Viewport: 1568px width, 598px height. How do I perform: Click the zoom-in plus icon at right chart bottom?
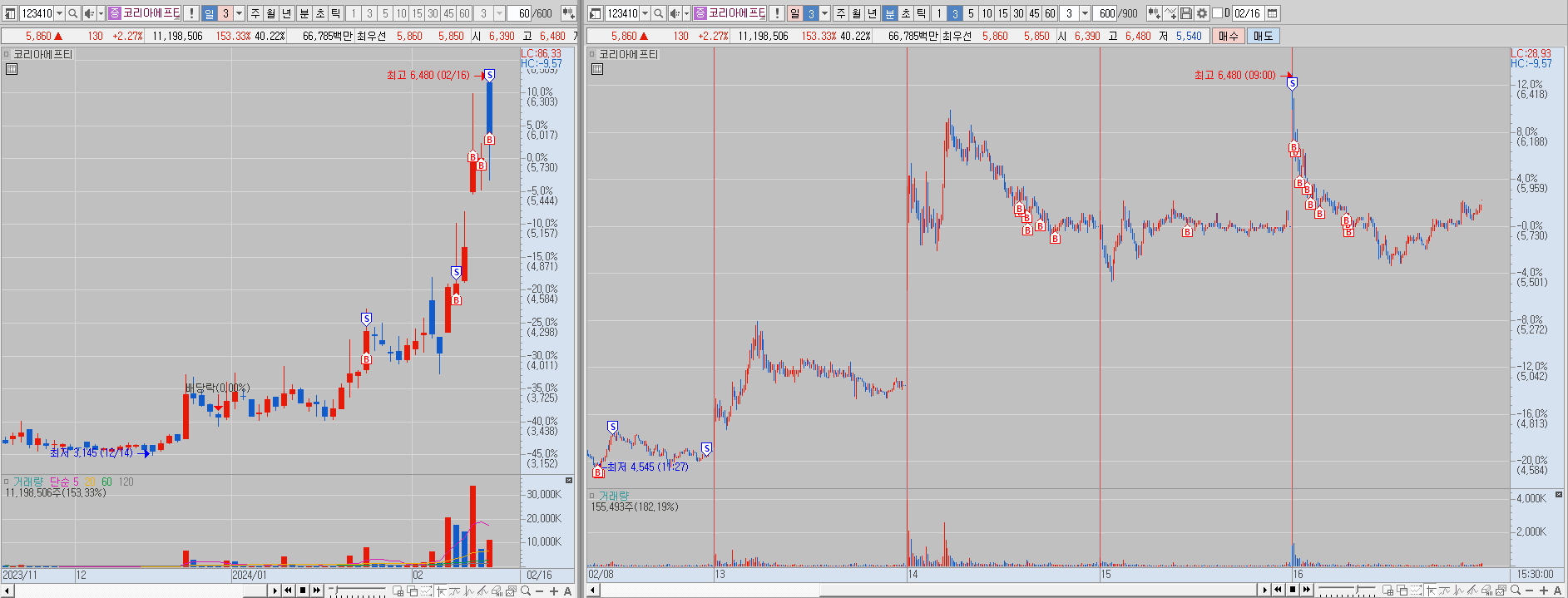tap(1544, 591)
